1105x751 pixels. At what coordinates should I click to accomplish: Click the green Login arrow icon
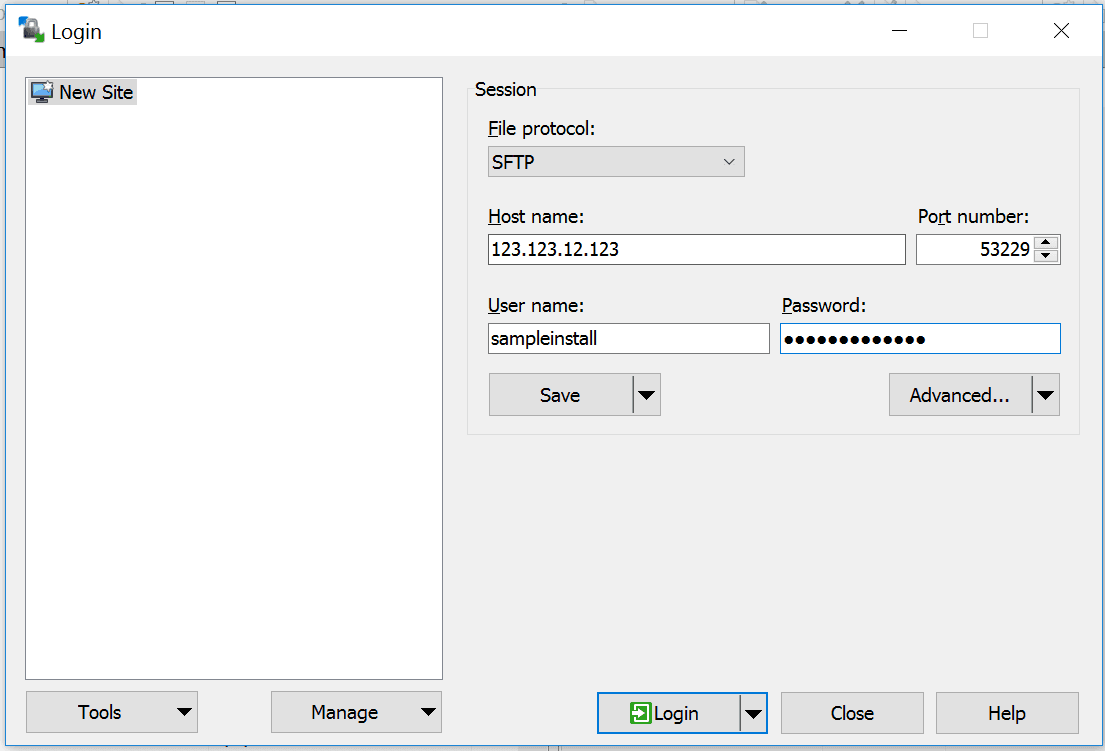(x=641, y=713)
